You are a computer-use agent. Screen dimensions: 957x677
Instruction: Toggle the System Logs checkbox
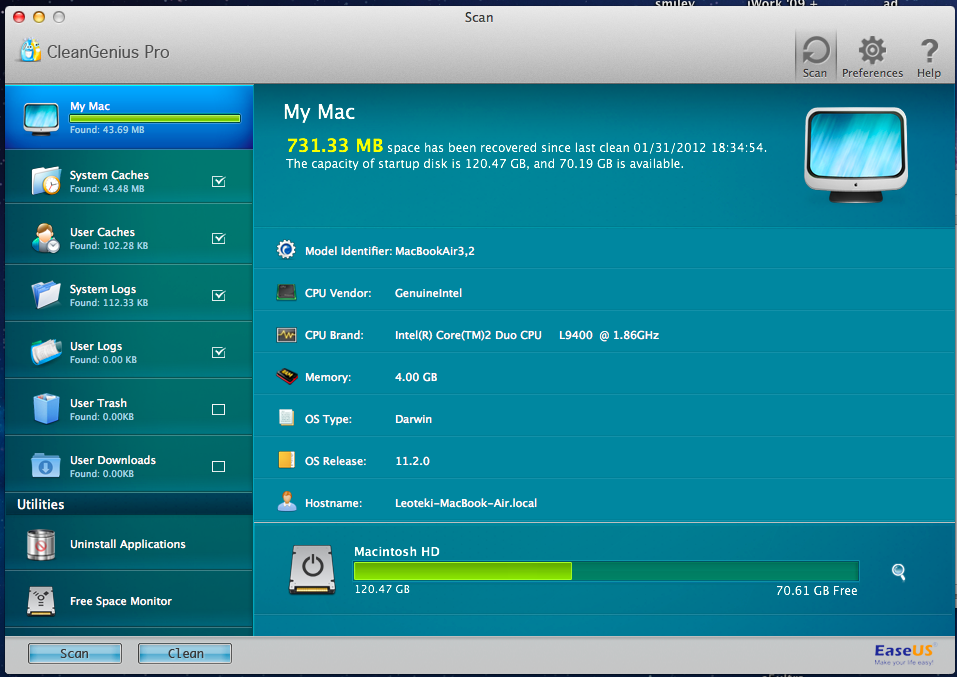pyautogui.click(x=219, y=295)
